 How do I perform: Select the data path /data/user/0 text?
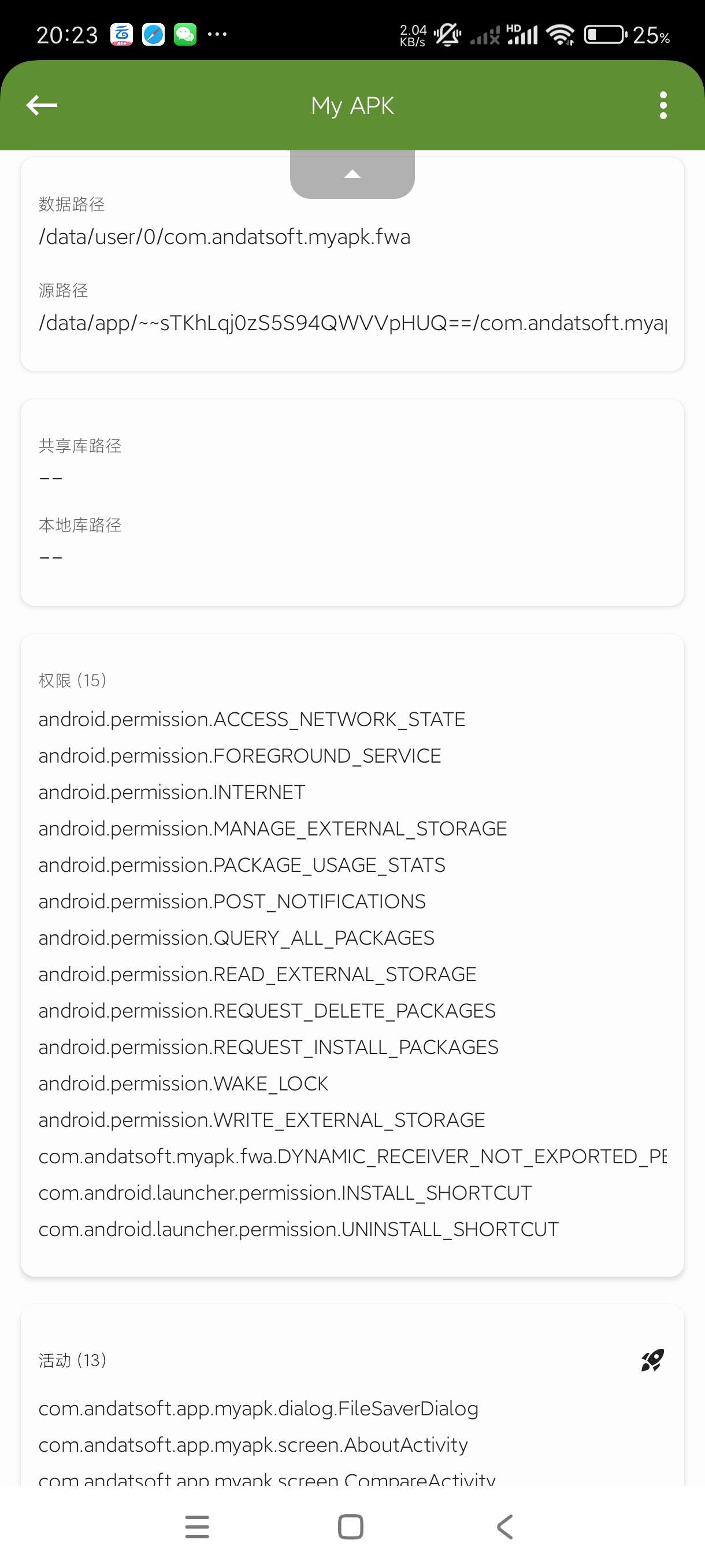224,237
